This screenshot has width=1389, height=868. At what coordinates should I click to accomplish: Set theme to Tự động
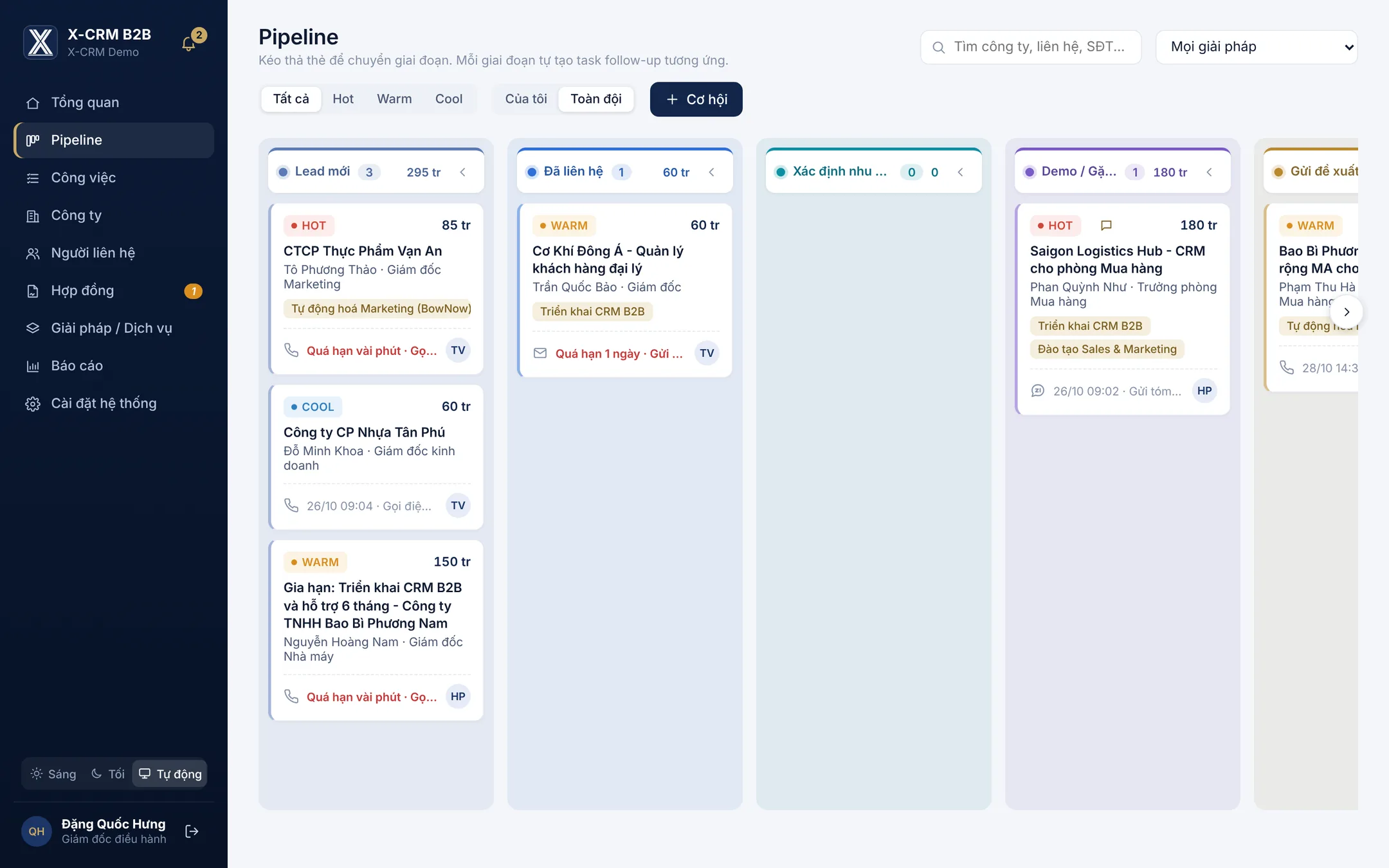pyautogui.click(x=170, y=773)
